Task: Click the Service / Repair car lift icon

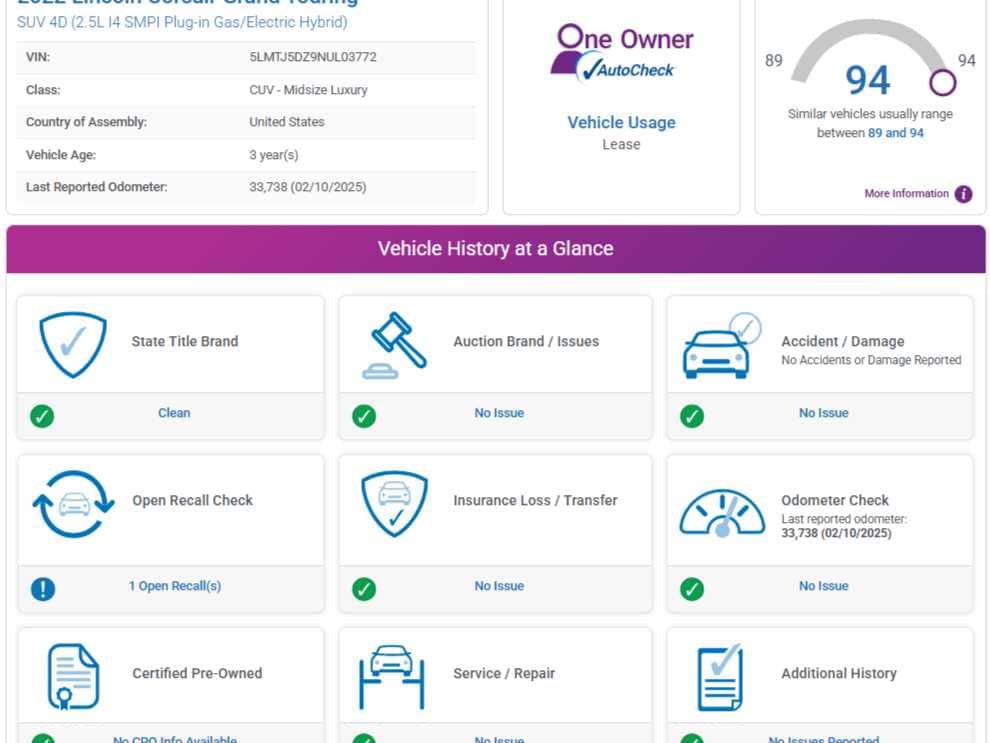Action: (391, 677)
